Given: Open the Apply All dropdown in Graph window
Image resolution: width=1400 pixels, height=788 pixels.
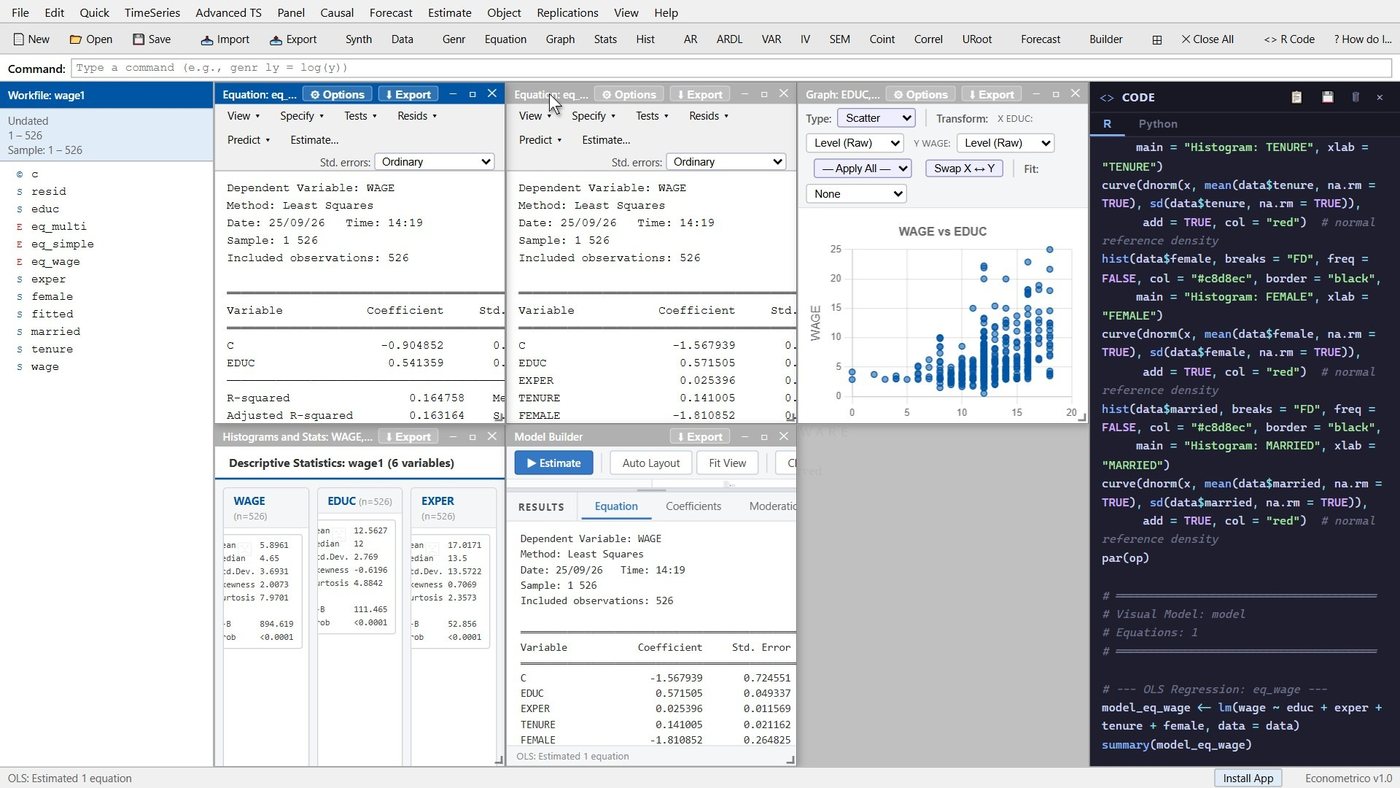Looking at the screenshot, I should click(862, 168).
